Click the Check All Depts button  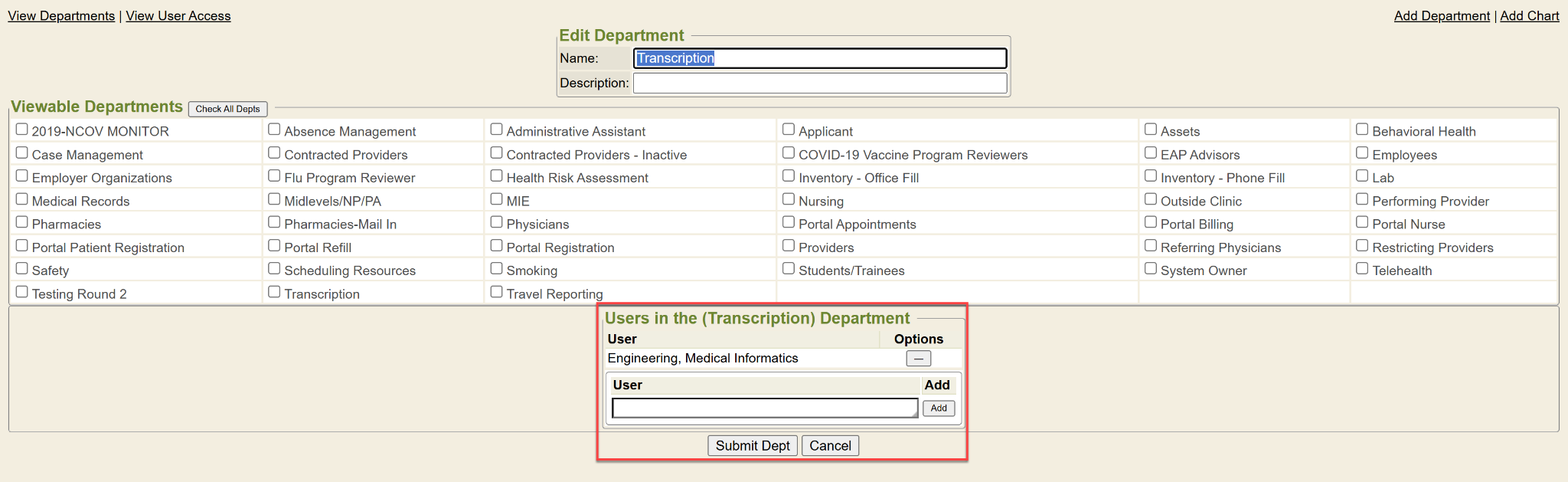point(227,109)
